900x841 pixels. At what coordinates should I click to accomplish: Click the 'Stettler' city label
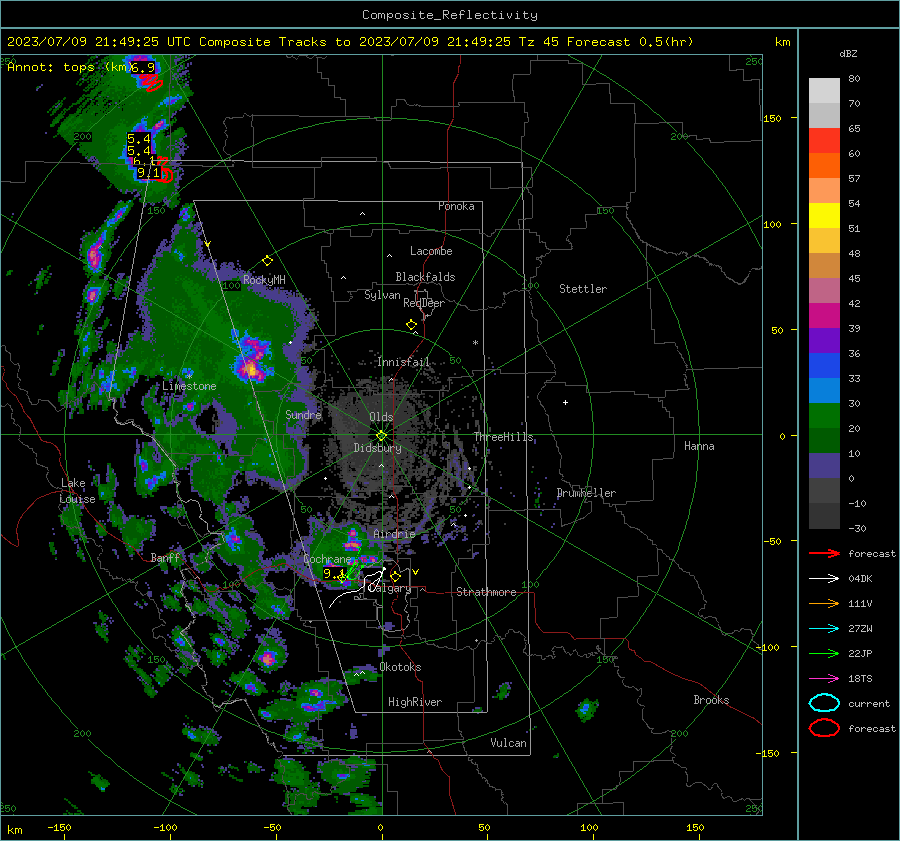pos(583,289)
